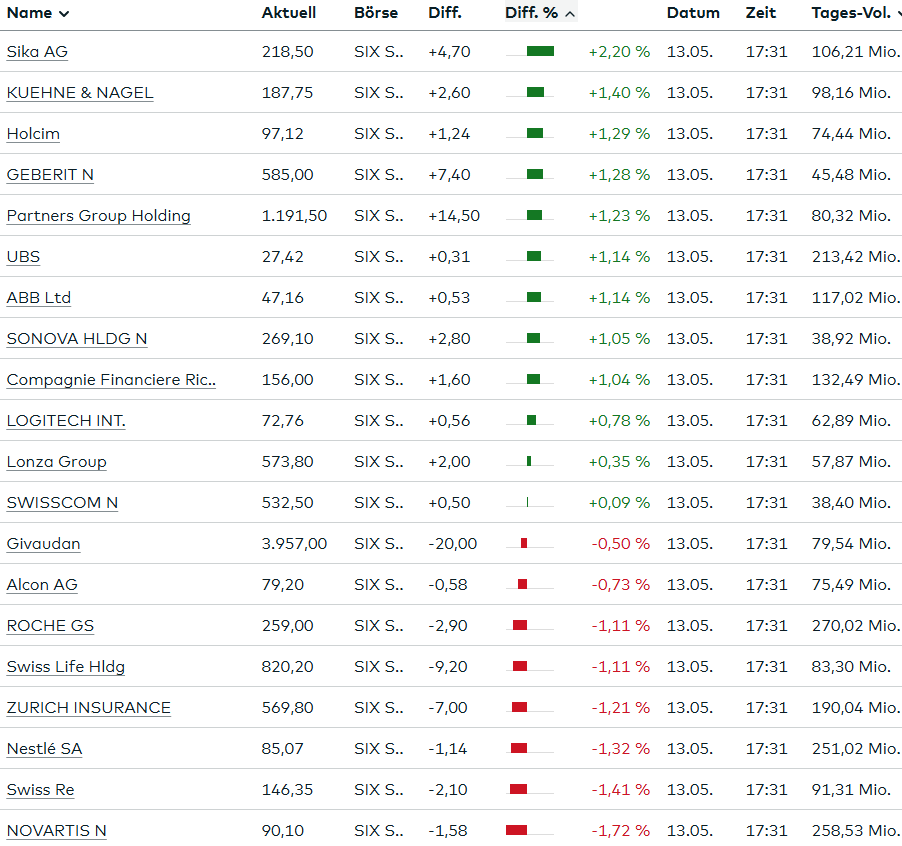Click Givaudan diff -20,00

point(453,544)
